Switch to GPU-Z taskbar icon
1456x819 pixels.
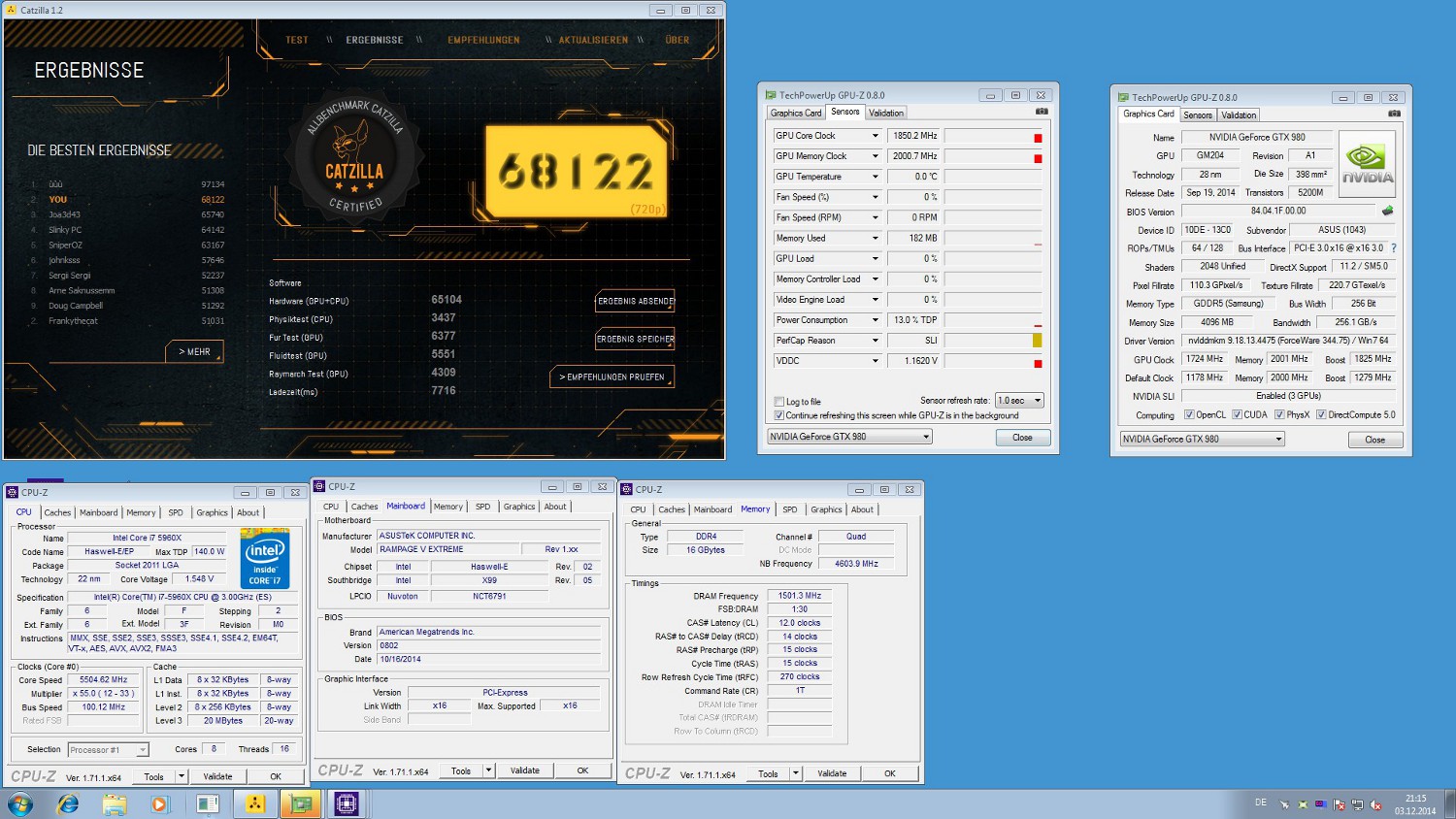pyautogui.click(x=301, y=803)
